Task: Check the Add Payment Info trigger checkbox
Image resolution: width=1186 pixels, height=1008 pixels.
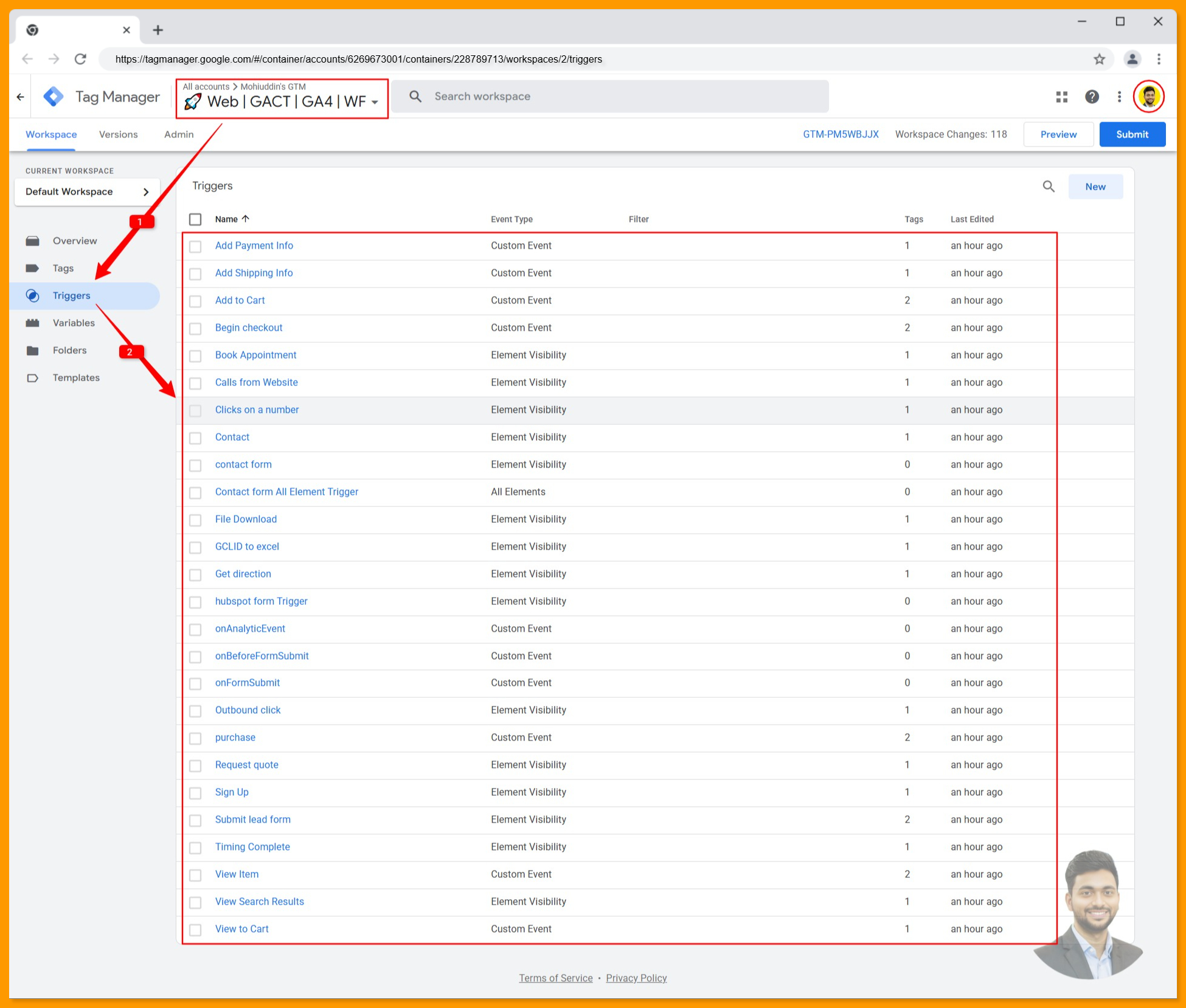Action: coord(195,247)
